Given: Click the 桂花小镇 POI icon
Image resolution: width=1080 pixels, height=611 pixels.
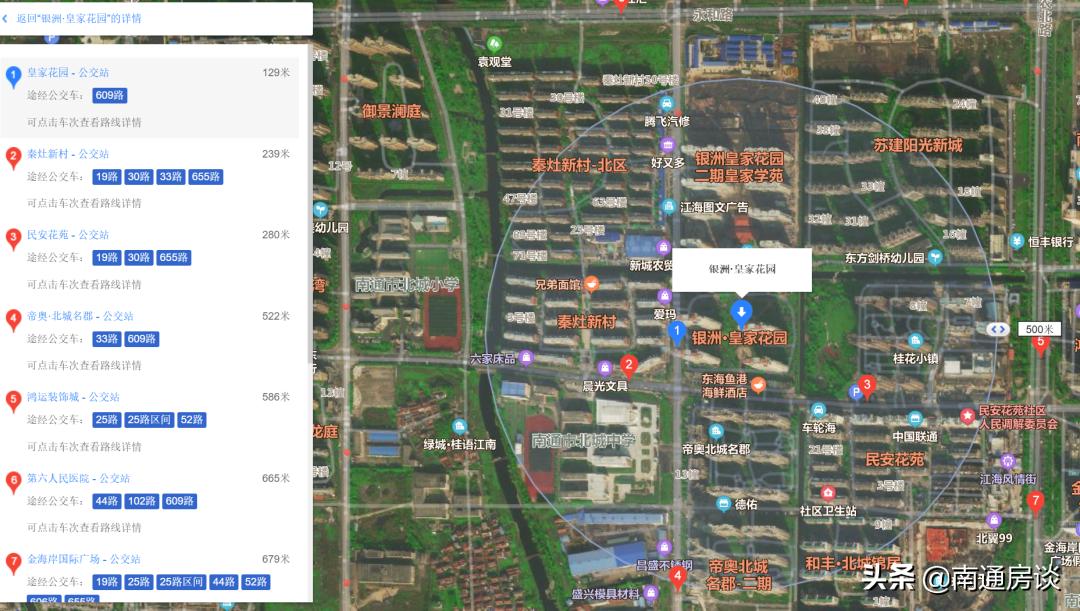Looking at the screenshot, I should coord(915,340).
